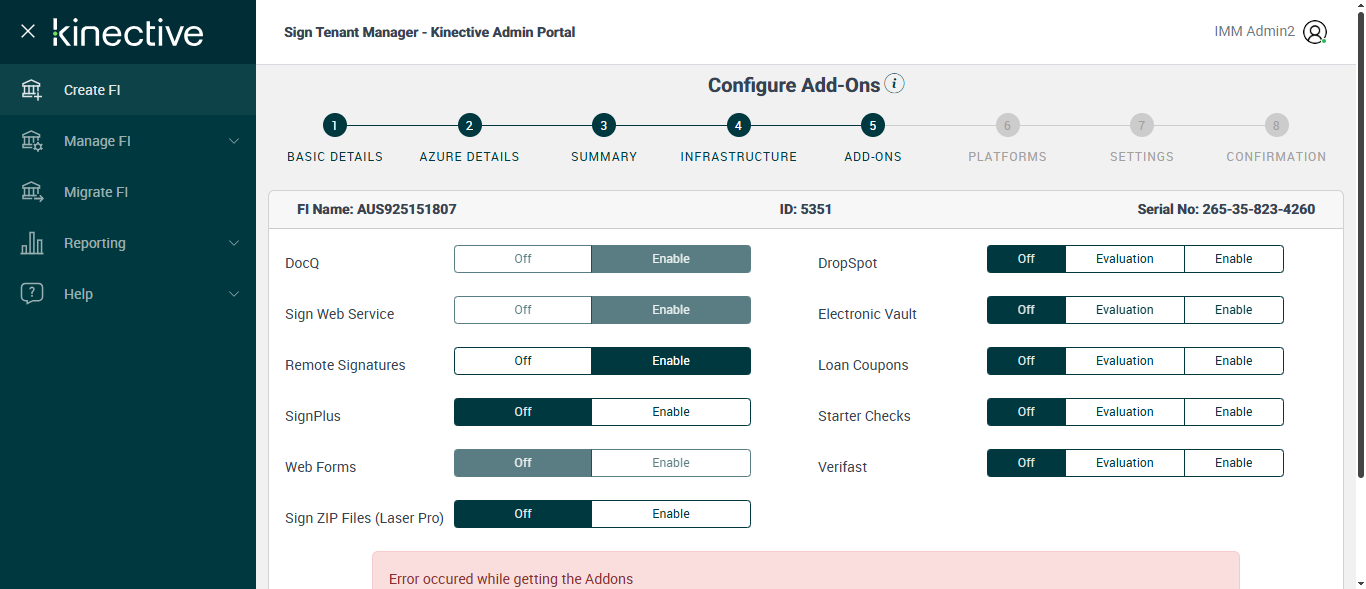Close sidebar with the X icon
The width and height of the screenshot is (1366, 589).
(28, 31)
